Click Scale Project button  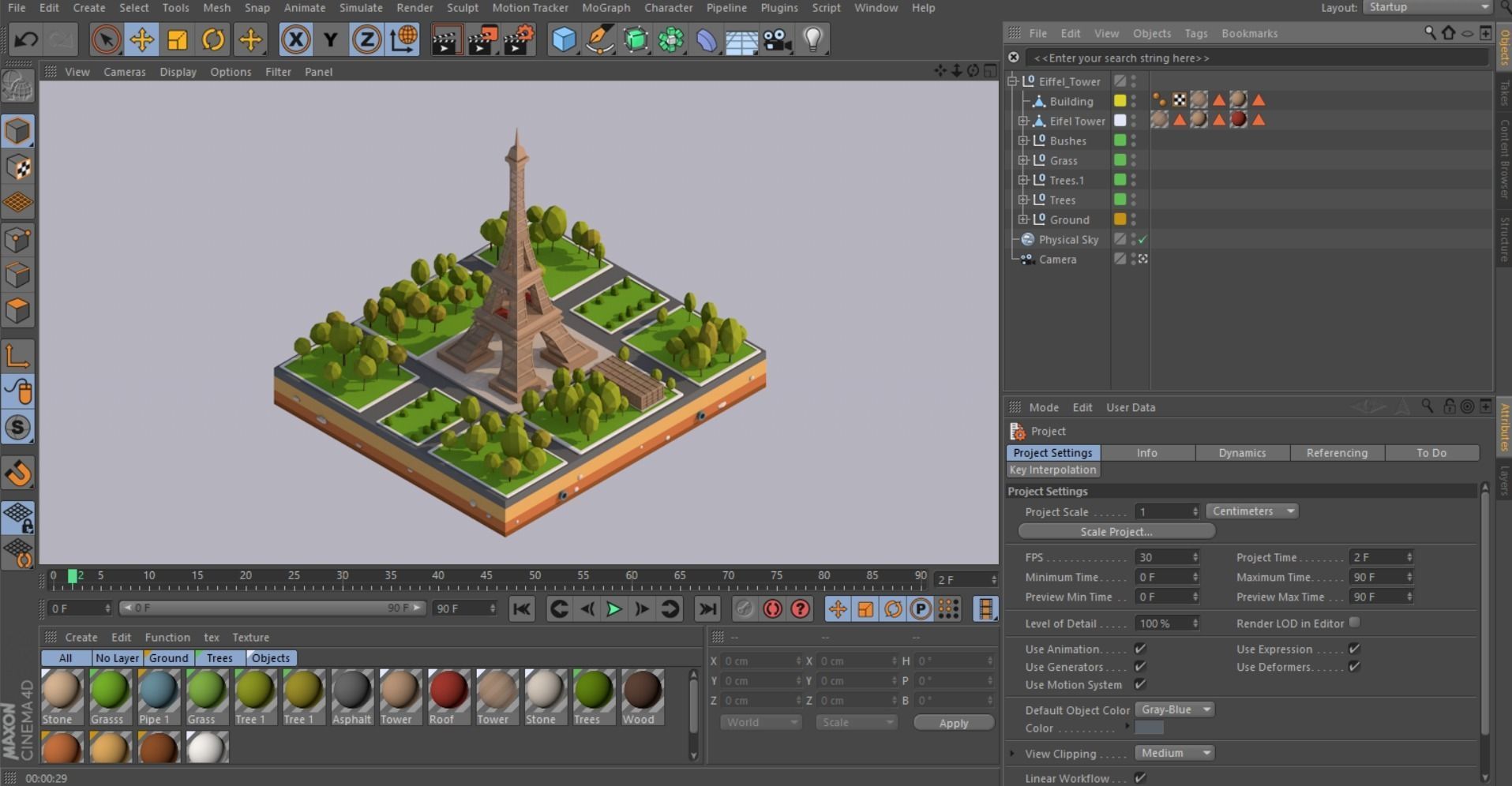[1116, 531]
